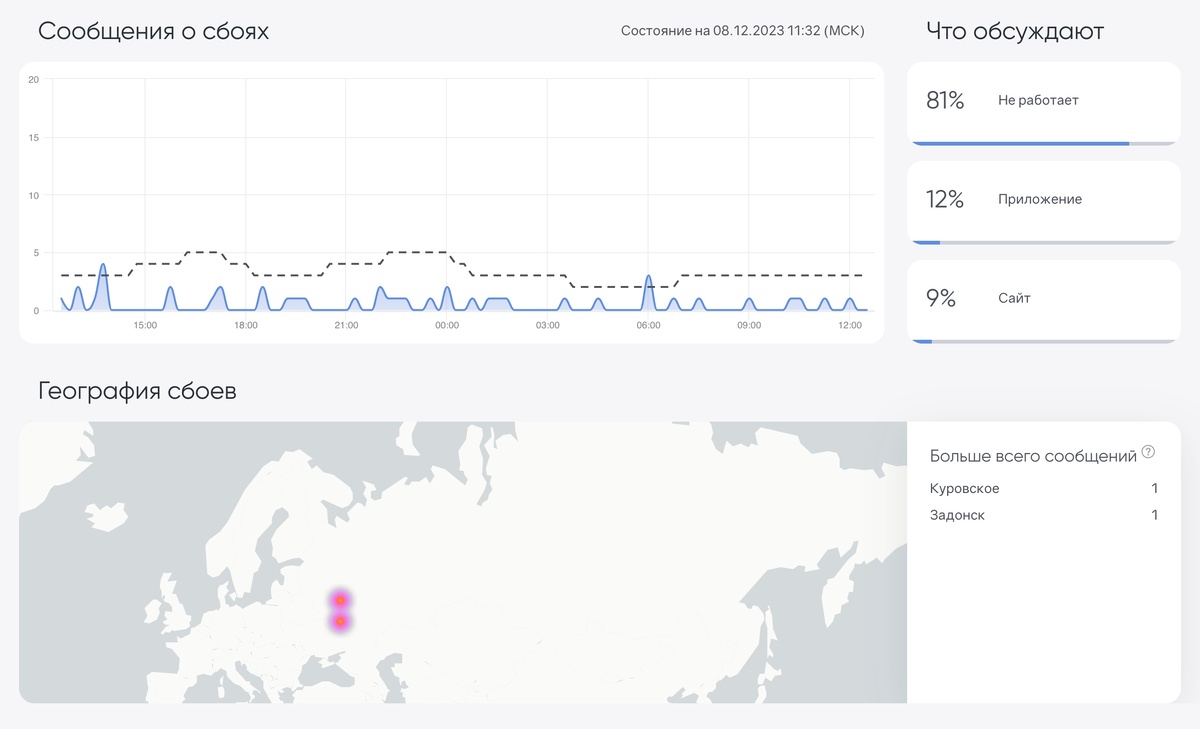Click the "География сбоев" heading

pyautogui.click(x=137, y=391)
